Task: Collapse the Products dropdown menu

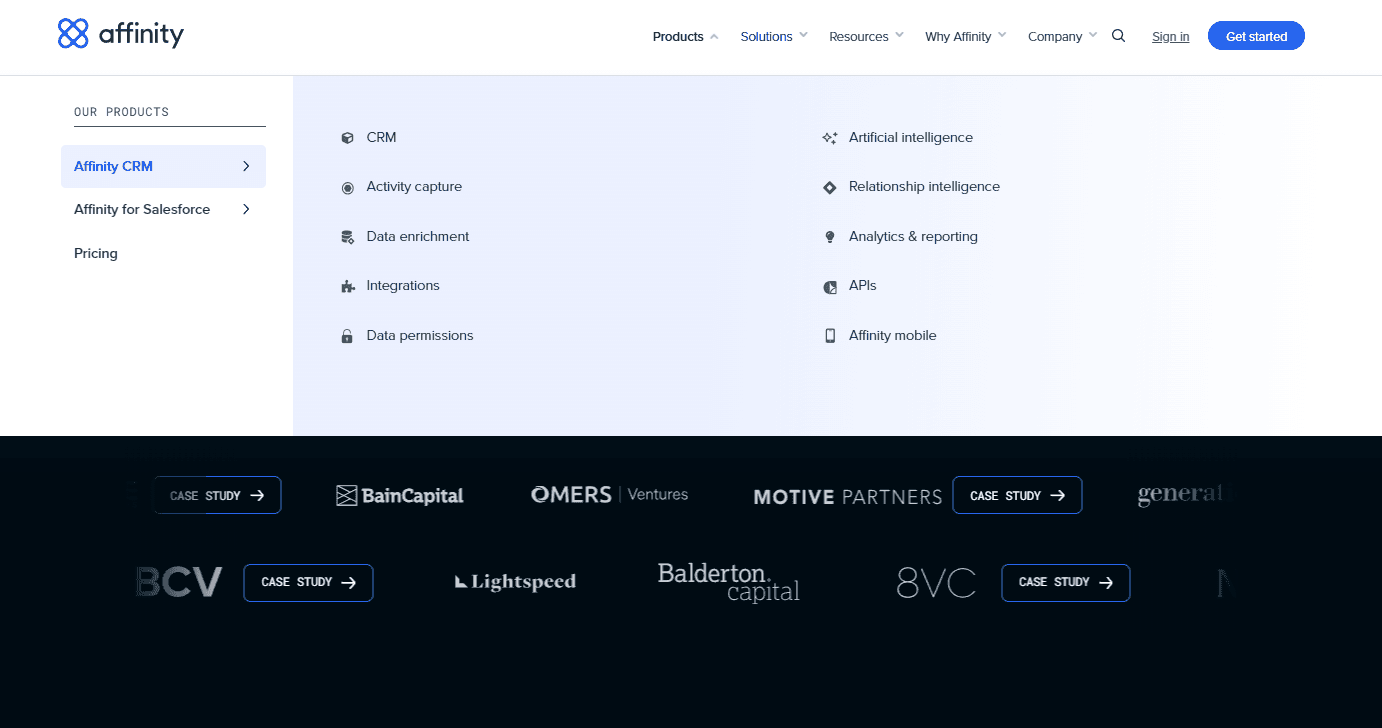Action: (x=686, y=36)
